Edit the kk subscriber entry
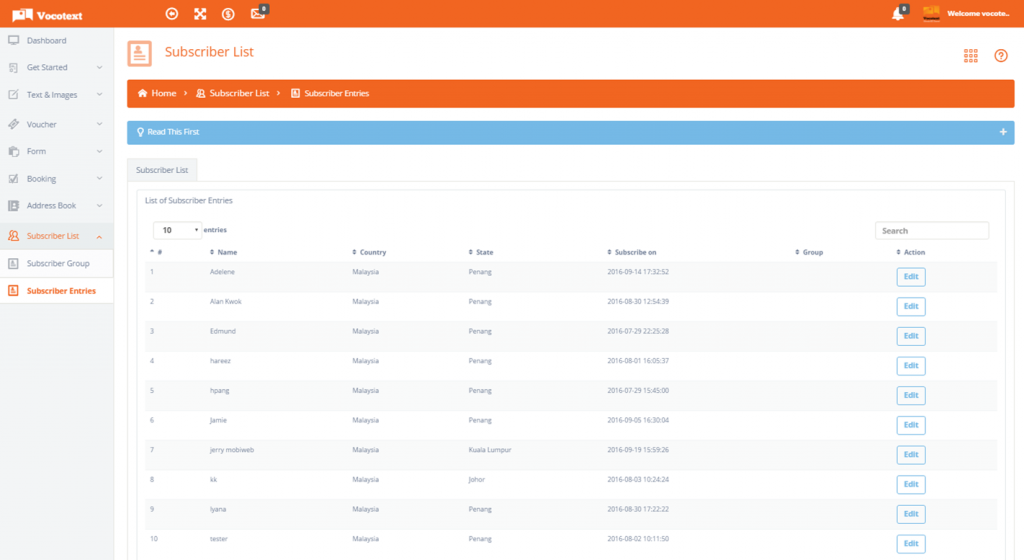The width and height of the screenshot is (1024, 560). (x=910, y=484)
